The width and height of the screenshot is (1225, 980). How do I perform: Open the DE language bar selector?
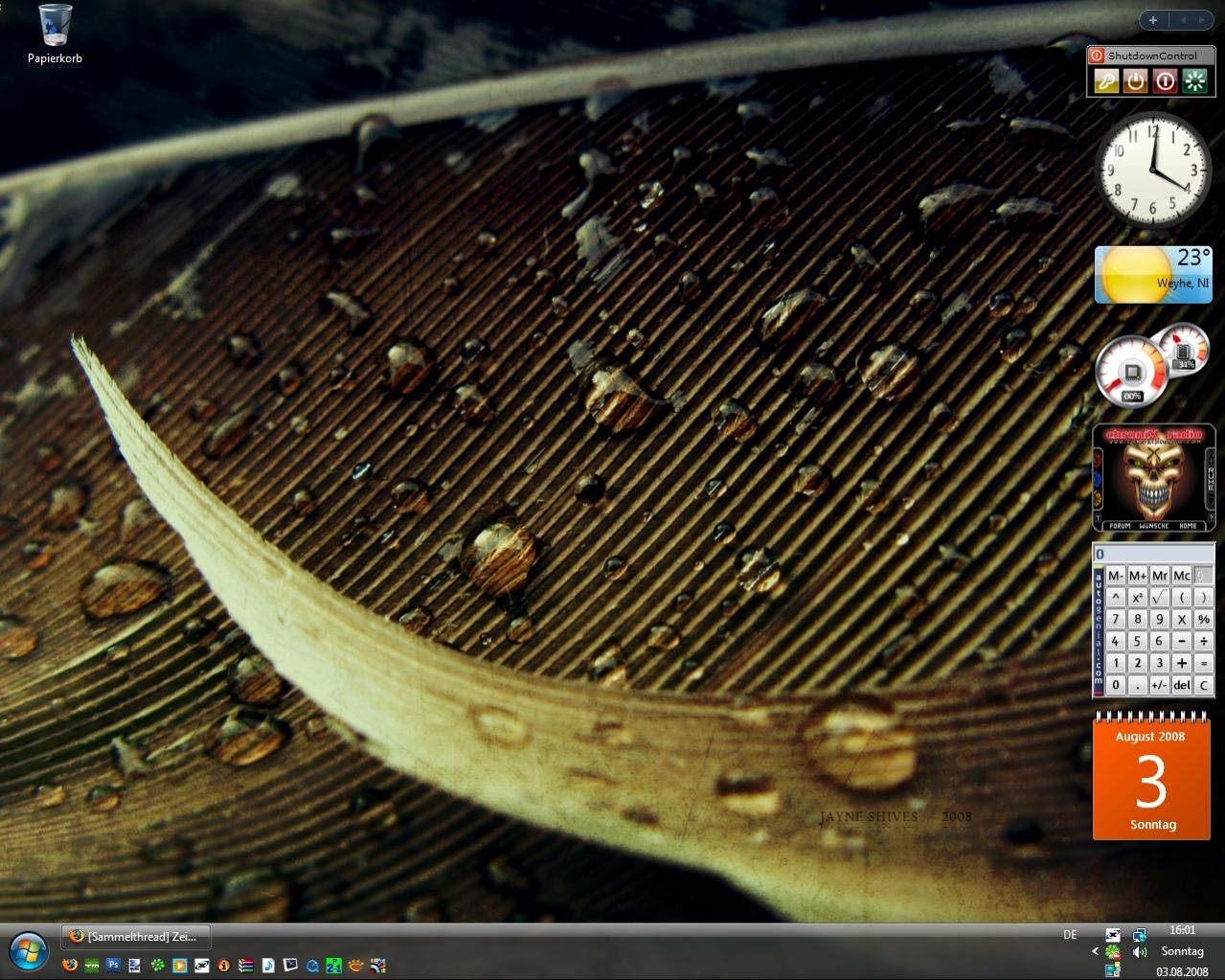[1070, 935]
